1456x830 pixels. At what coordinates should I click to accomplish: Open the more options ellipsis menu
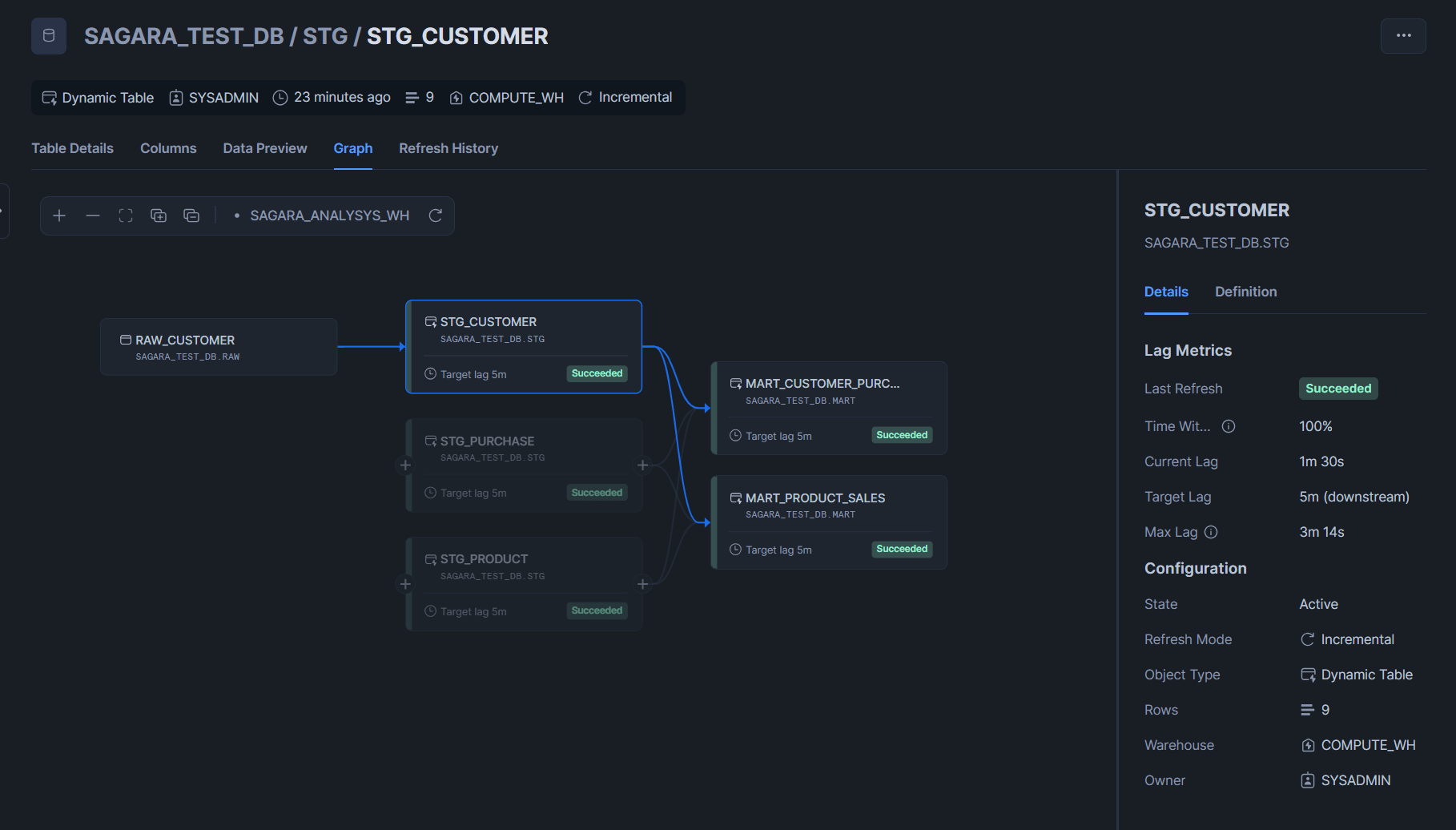pyautogui.click(x=1403, y=36)
